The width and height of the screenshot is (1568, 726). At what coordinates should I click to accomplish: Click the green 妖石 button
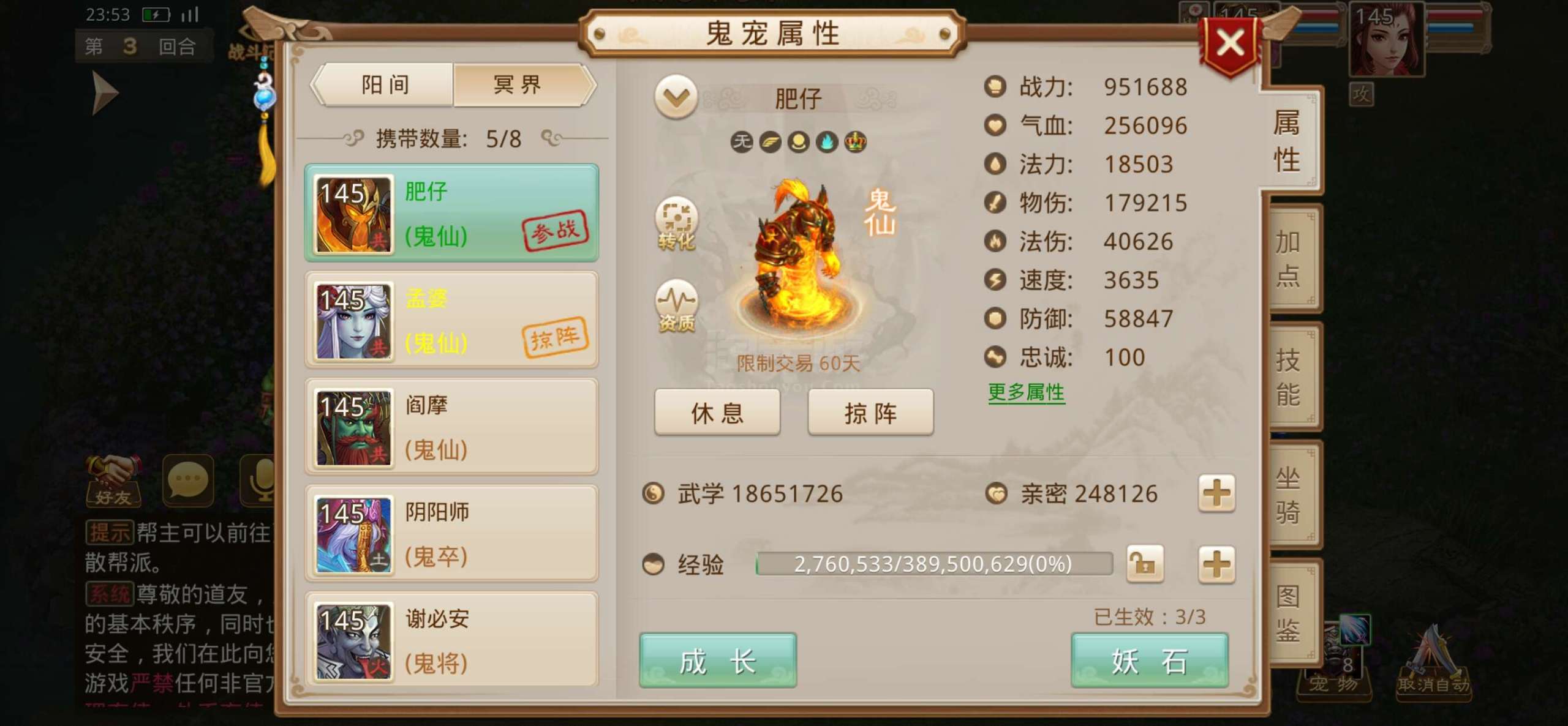coord(1149,661)
